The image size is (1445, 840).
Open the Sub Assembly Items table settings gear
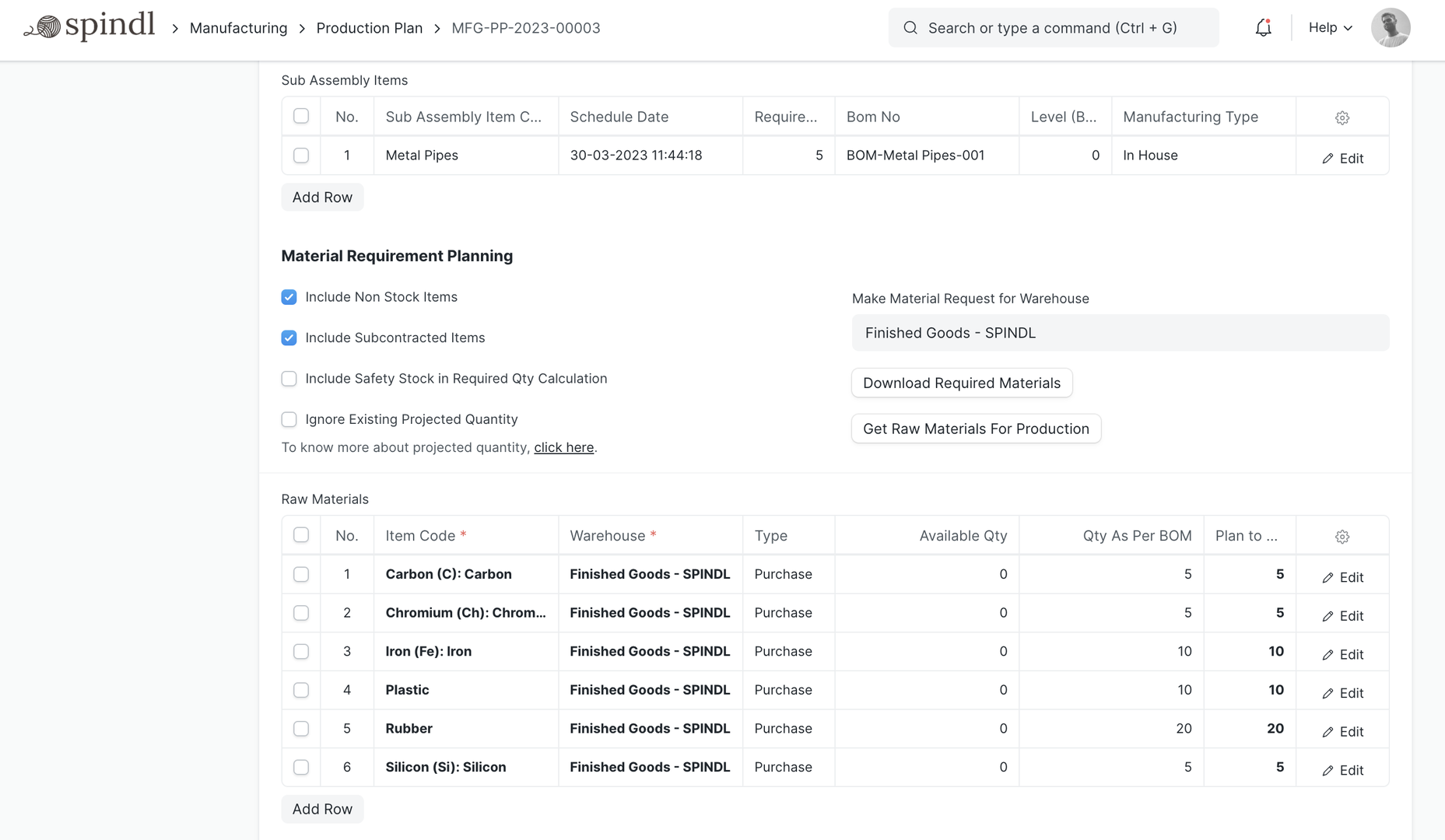pyautogui.click(x=1342, y=117)
